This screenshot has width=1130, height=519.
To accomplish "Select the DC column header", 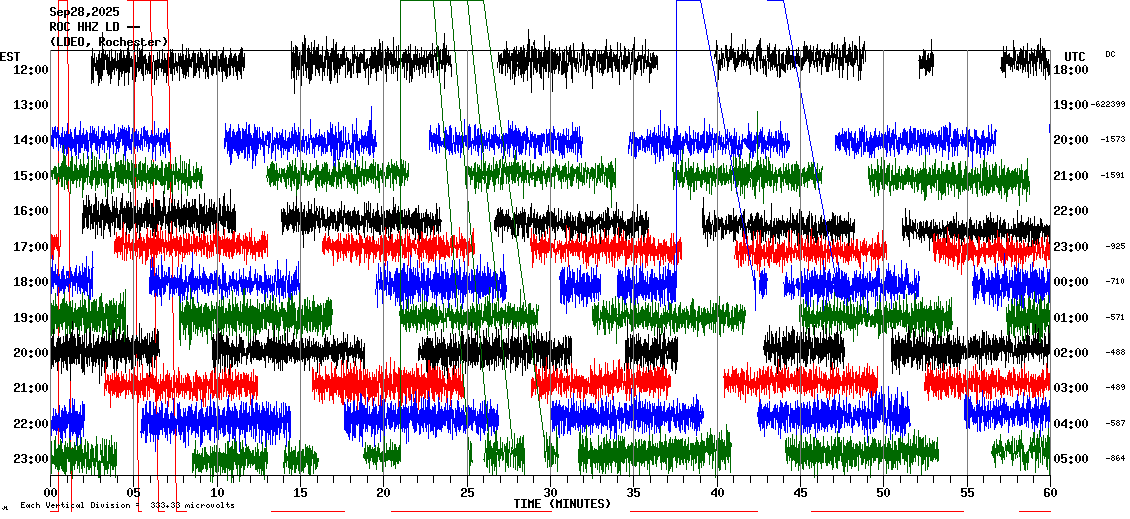I will (1110, 54).
